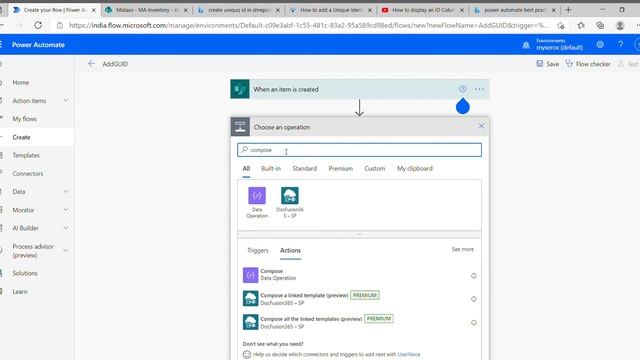Viewport: 640px width, 360px height.
Task: Open the UserVoice link
Action: [x=409, y=354]
